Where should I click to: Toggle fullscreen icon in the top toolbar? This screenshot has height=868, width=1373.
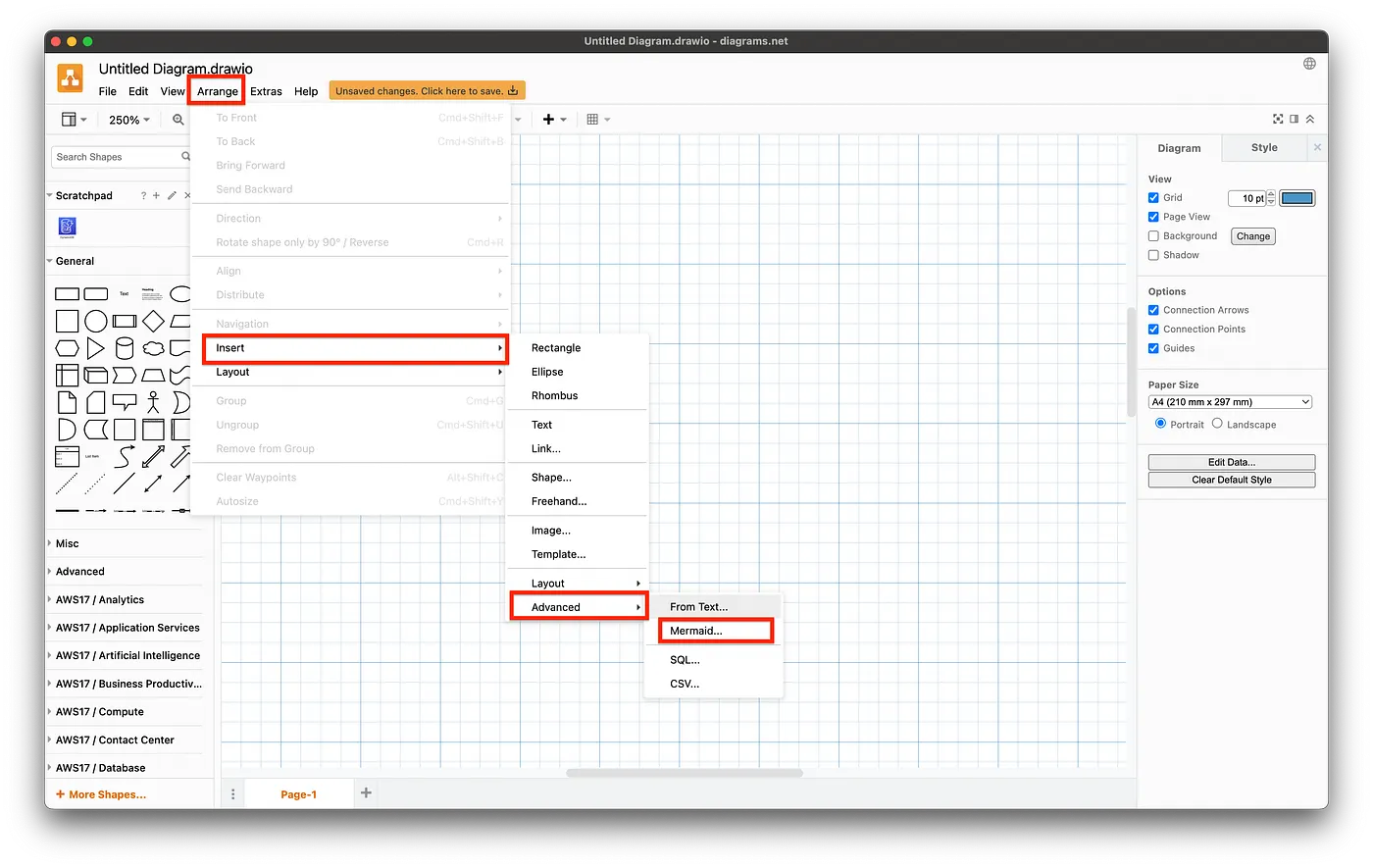(1278, 119)
